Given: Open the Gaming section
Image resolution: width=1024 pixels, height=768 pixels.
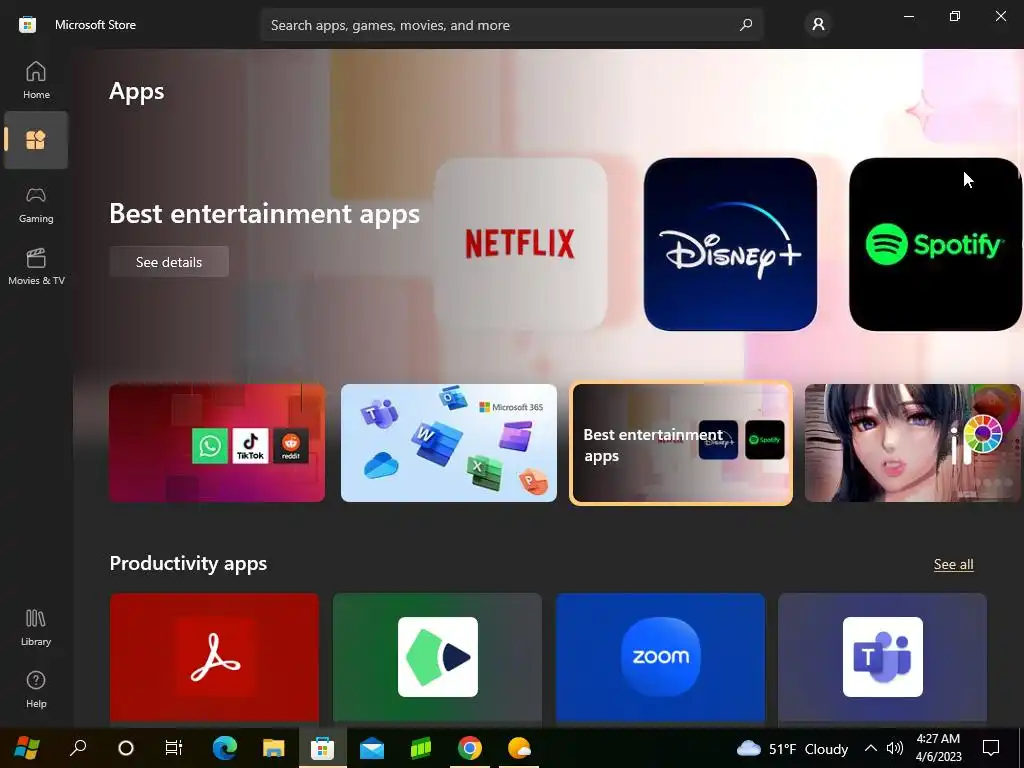Looking at the screenshot, I should point(36,204).
